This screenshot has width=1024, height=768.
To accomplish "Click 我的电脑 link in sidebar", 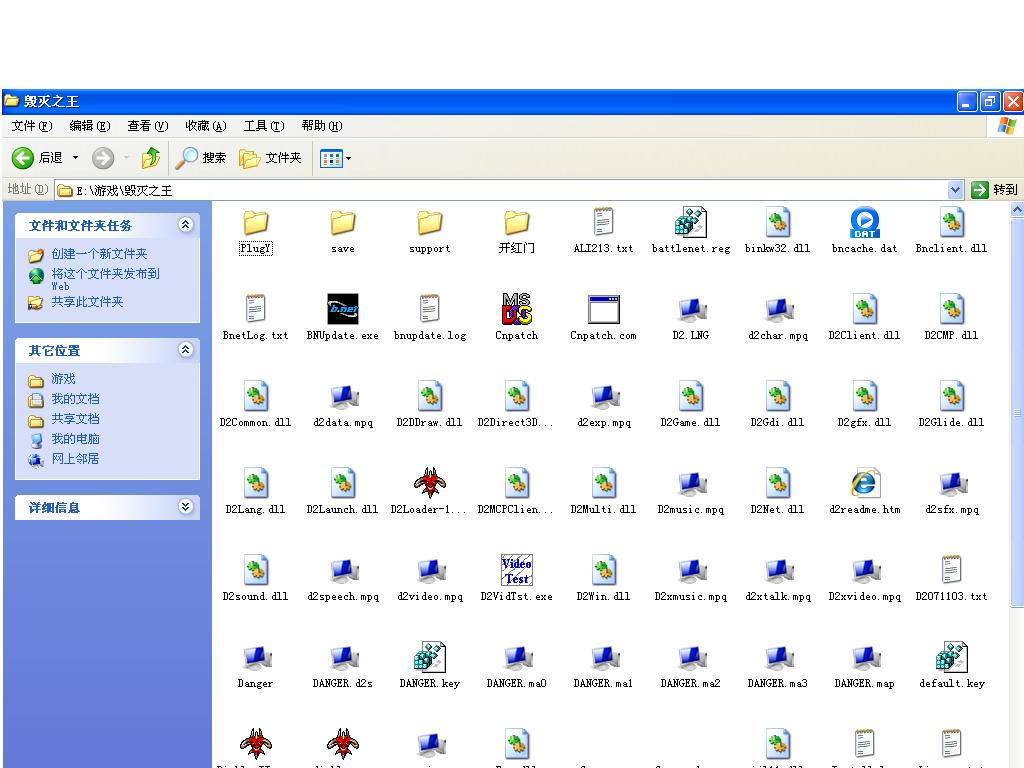I will [75, 439].
